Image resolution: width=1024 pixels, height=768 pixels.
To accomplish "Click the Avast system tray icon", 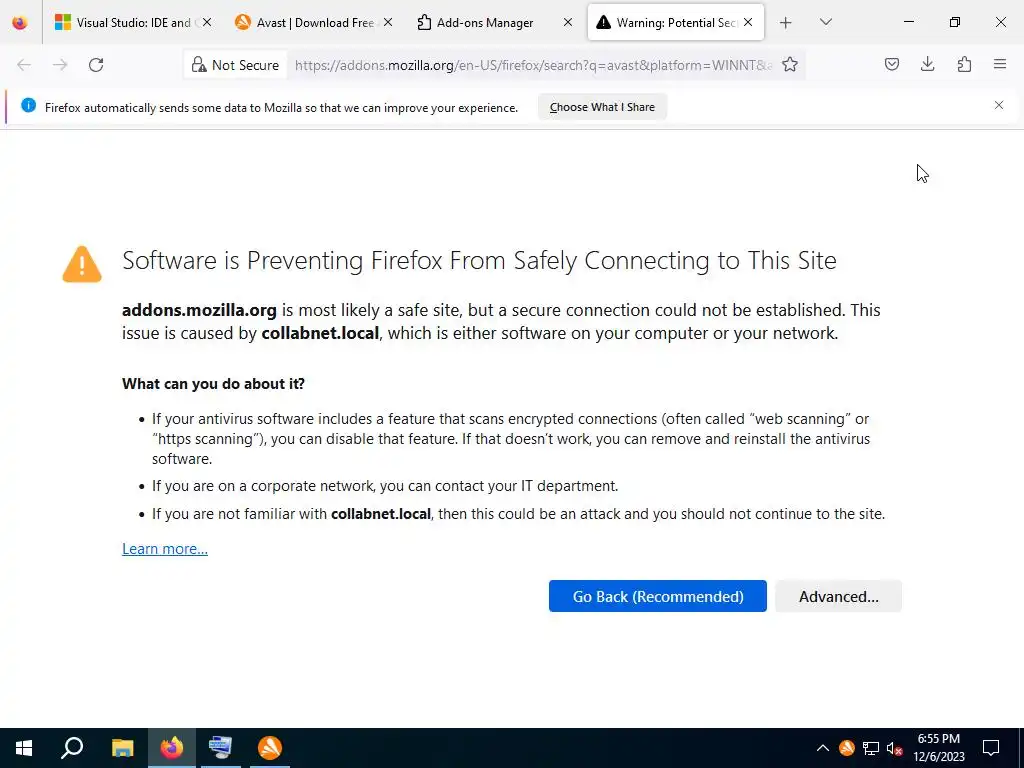I will point(846,748).
